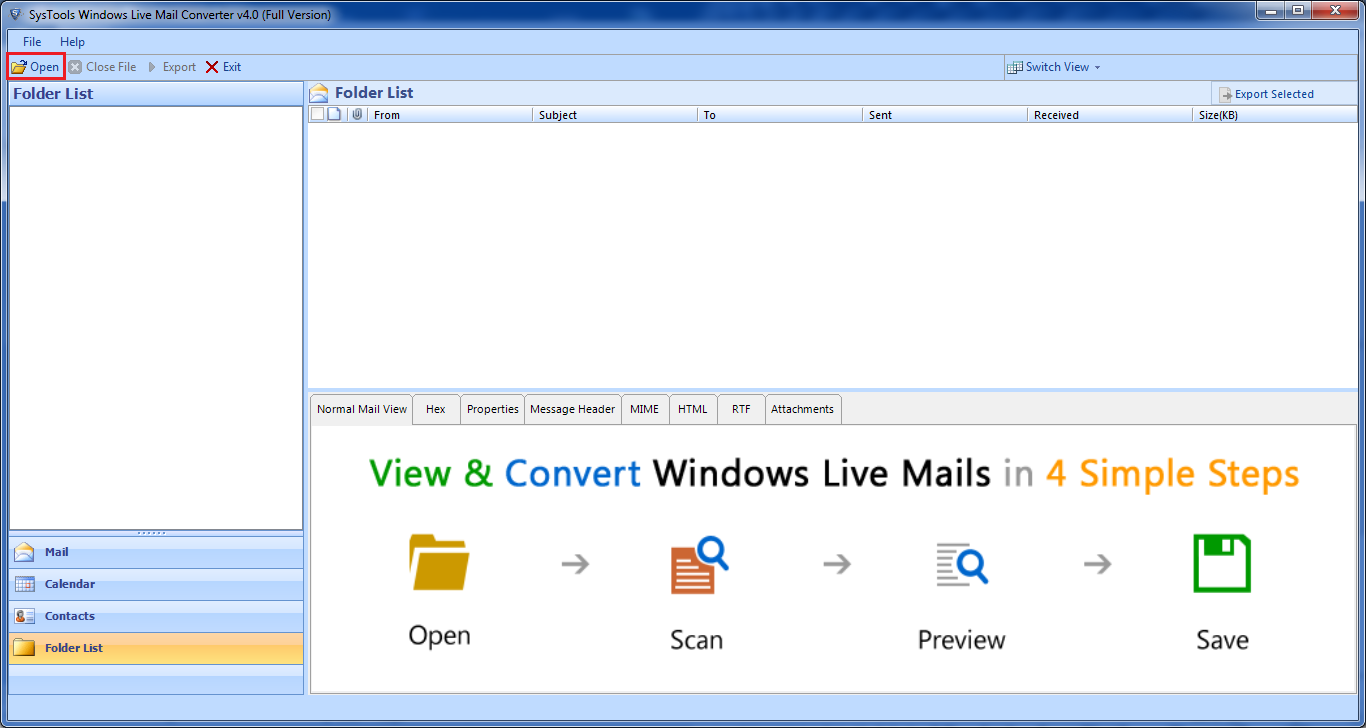Click the Preview magnifier graphic
Screen dimensions: 1366x728
(x=961, y=564)
